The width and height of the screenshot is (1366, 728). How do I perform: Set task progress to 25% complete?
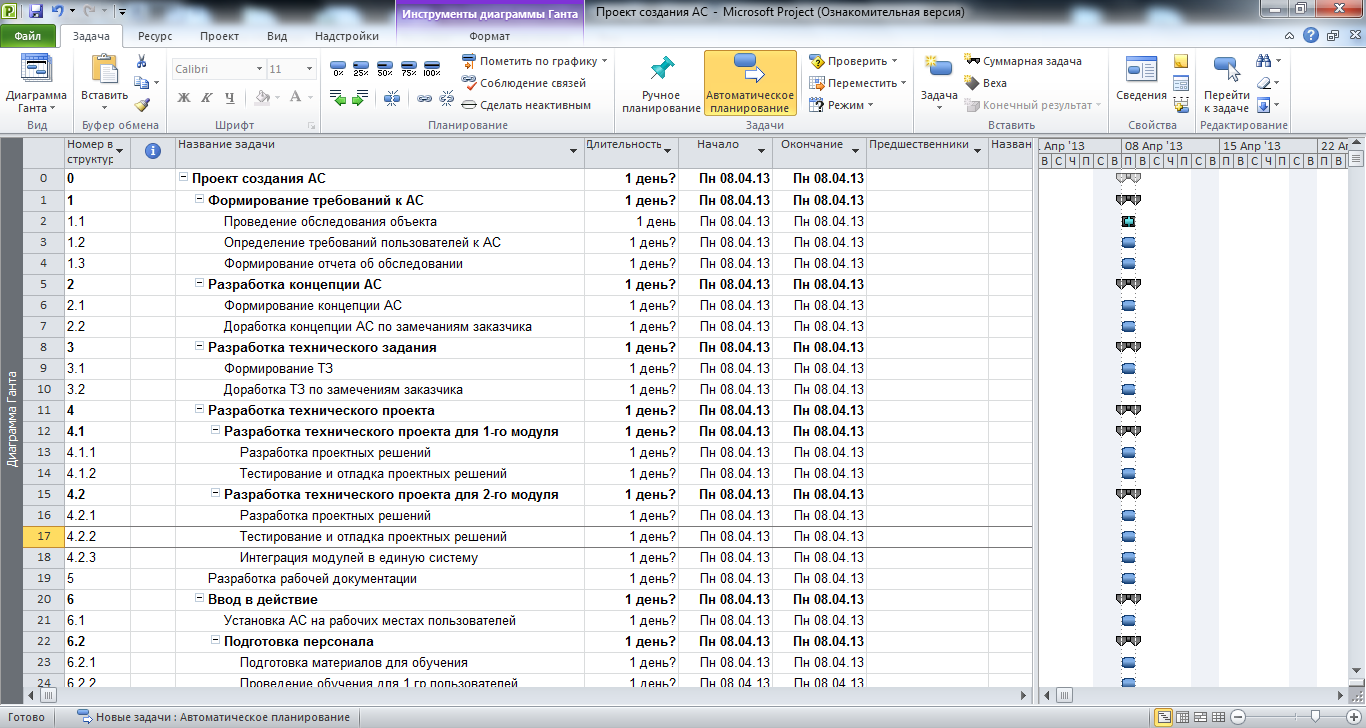click(x=361, y=69)
